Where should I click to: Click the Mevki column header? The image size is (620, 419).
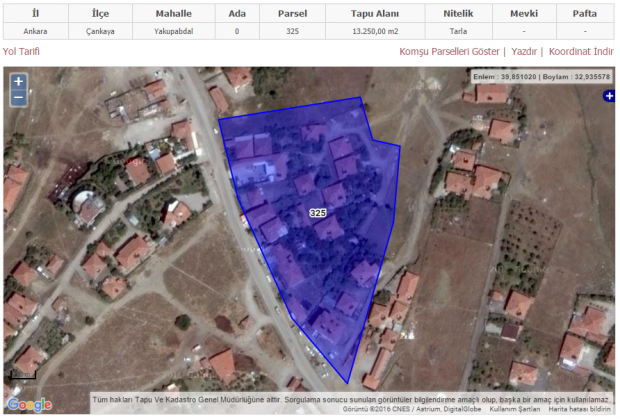click(x=524, y=13)
